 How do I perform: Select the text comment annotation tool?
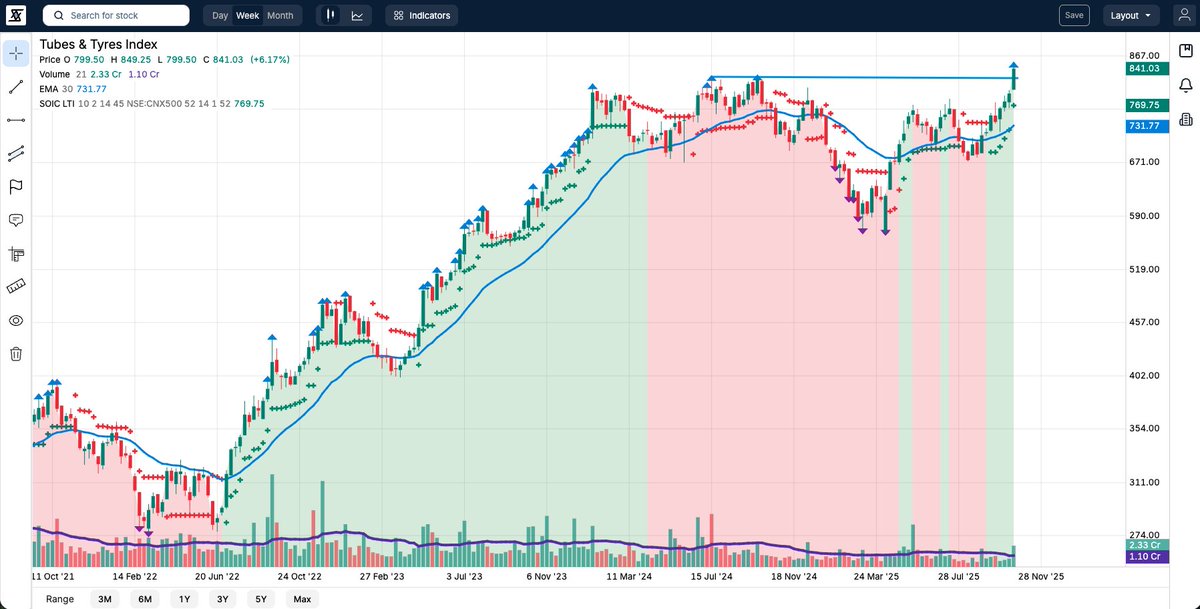pyautogui.click(x=16, y=220)
